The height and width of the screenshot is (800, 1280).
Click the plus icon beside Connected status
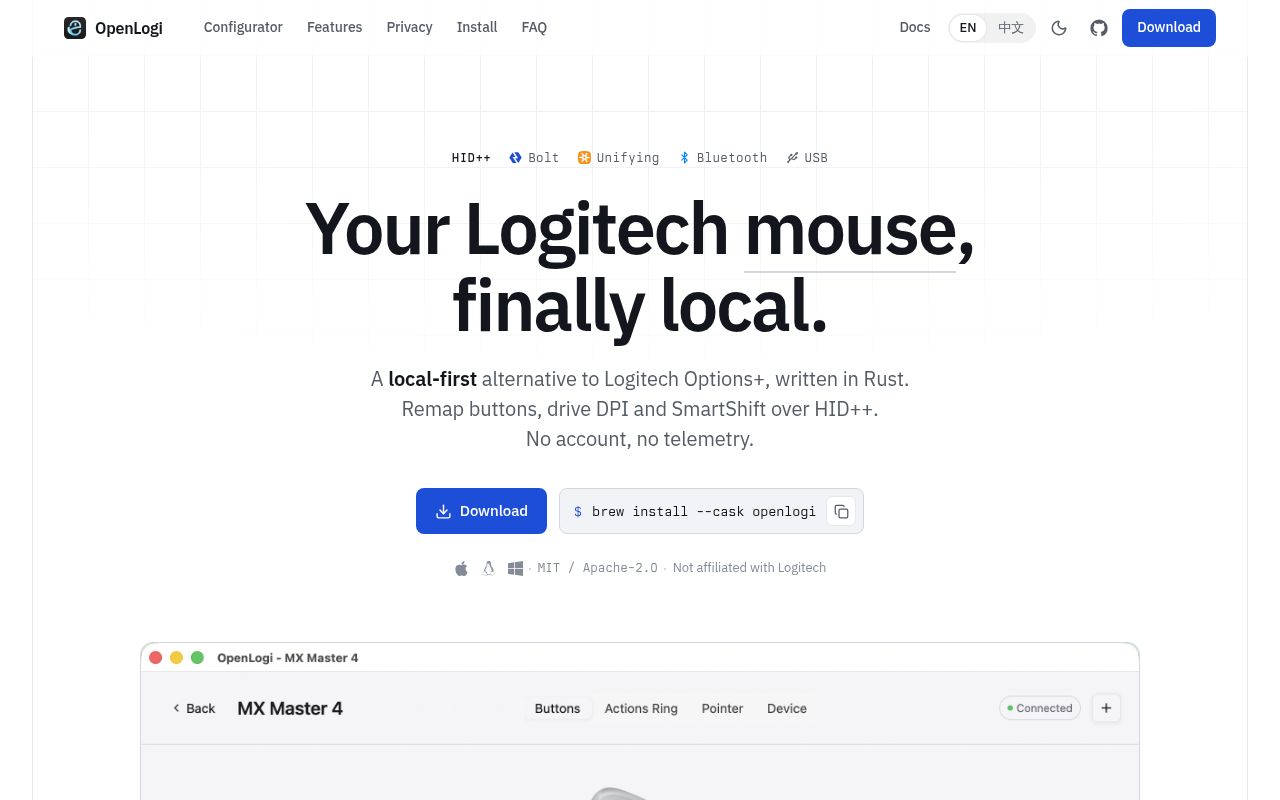coord(1106,708)
